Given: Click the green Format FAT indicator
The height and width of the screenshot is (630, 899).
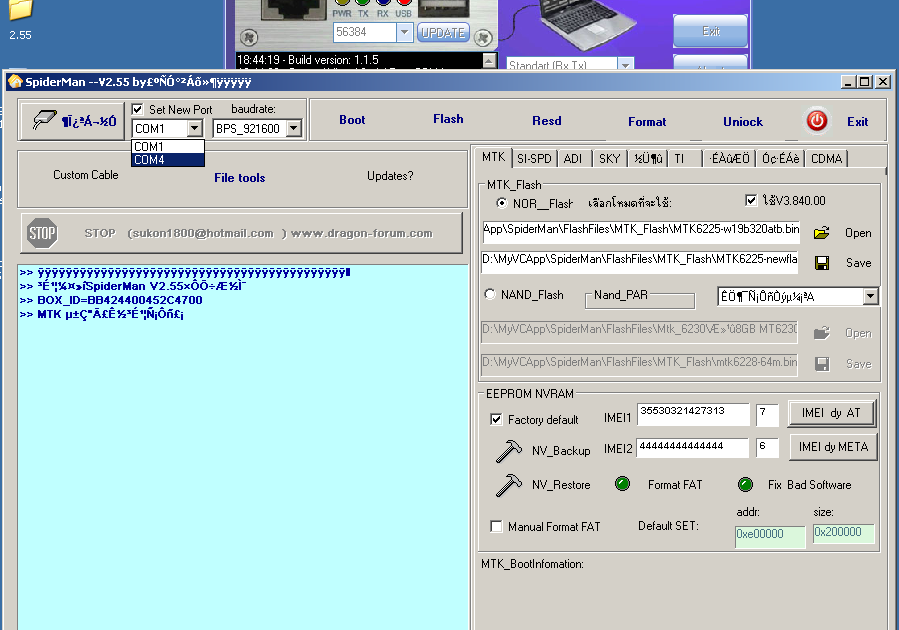Looking at the screenshot, I should pyautogui.click(x=622, y=484).
